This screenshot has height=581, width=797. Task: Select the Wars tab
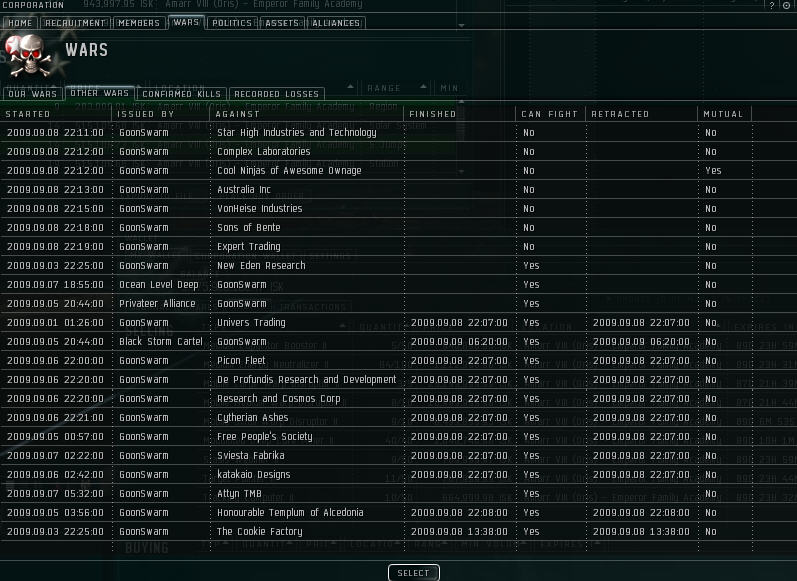[186, 22]
